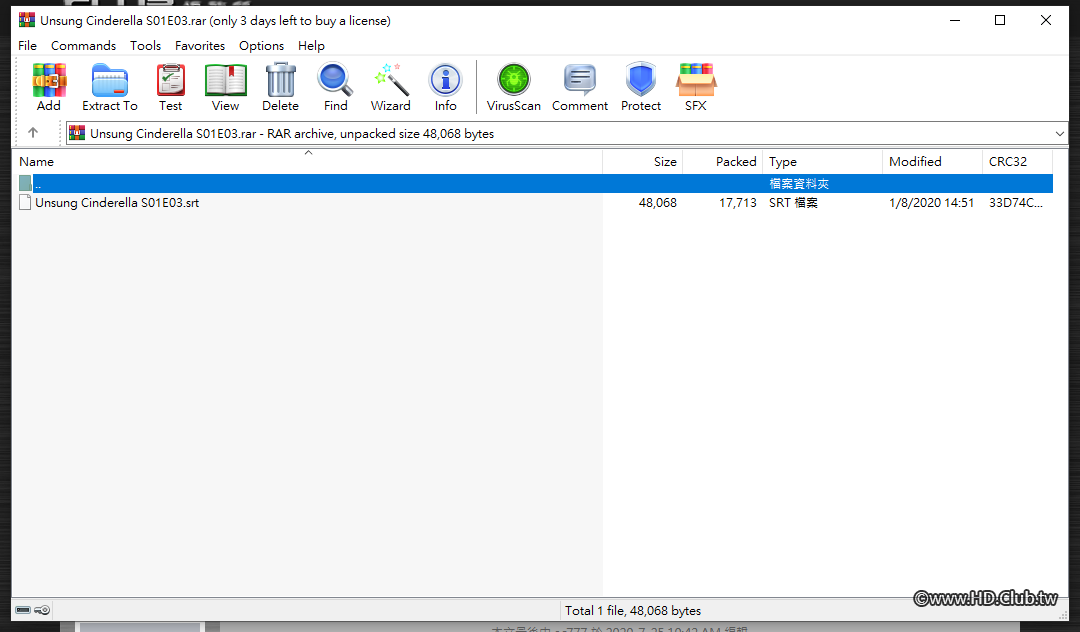Open the Help menu
The height and width of the screenshot is (632, 1080).
311,45
